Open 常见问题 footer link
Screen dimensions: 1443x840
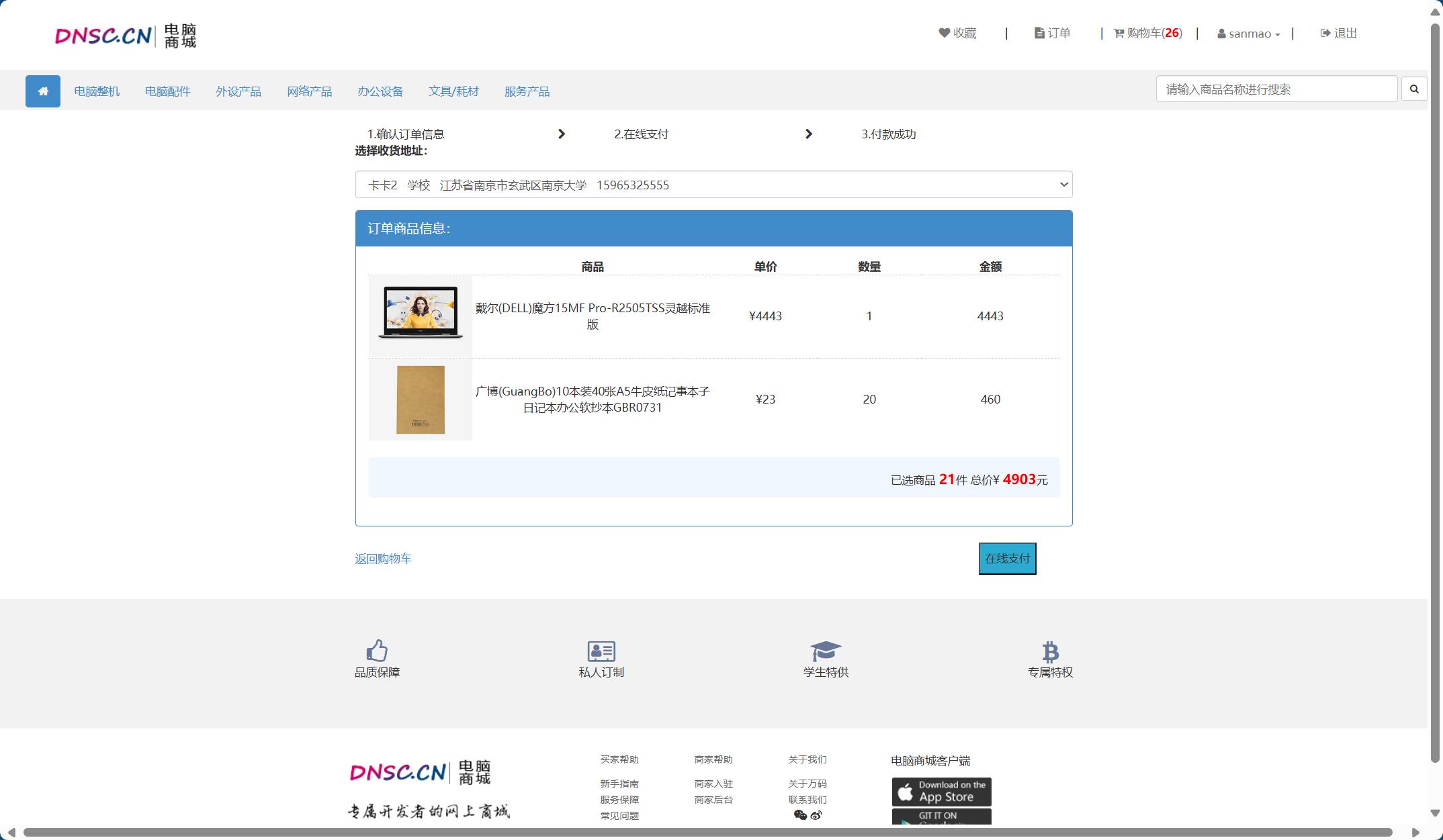619,816
